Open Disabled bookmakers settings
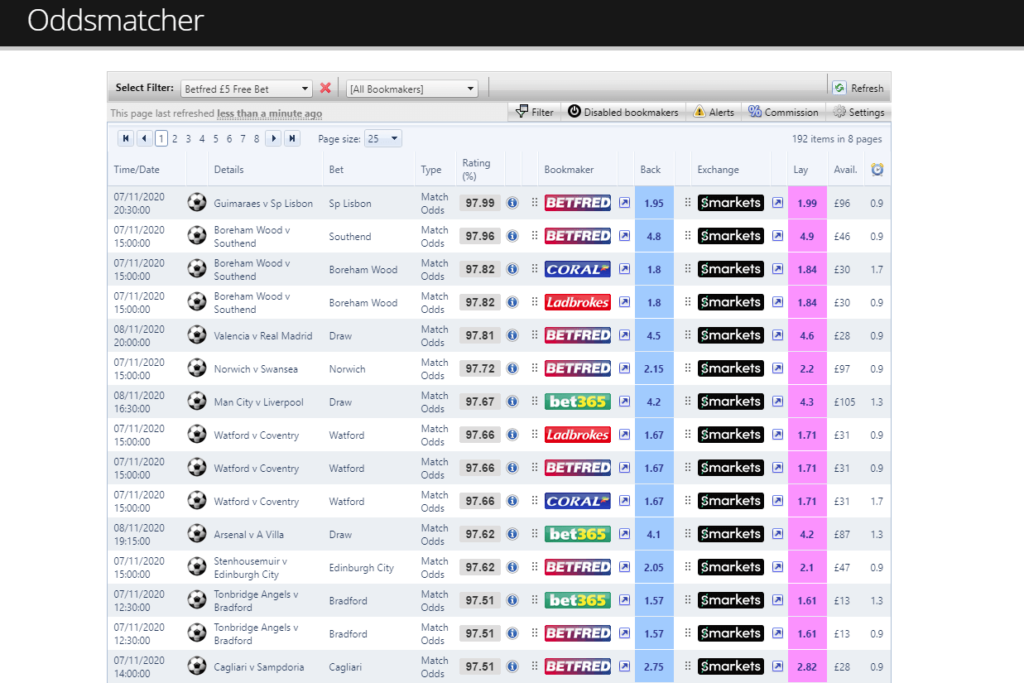The height and width of the screenshot is (683, 1024). pyautogui.click(x=623, y=112)
